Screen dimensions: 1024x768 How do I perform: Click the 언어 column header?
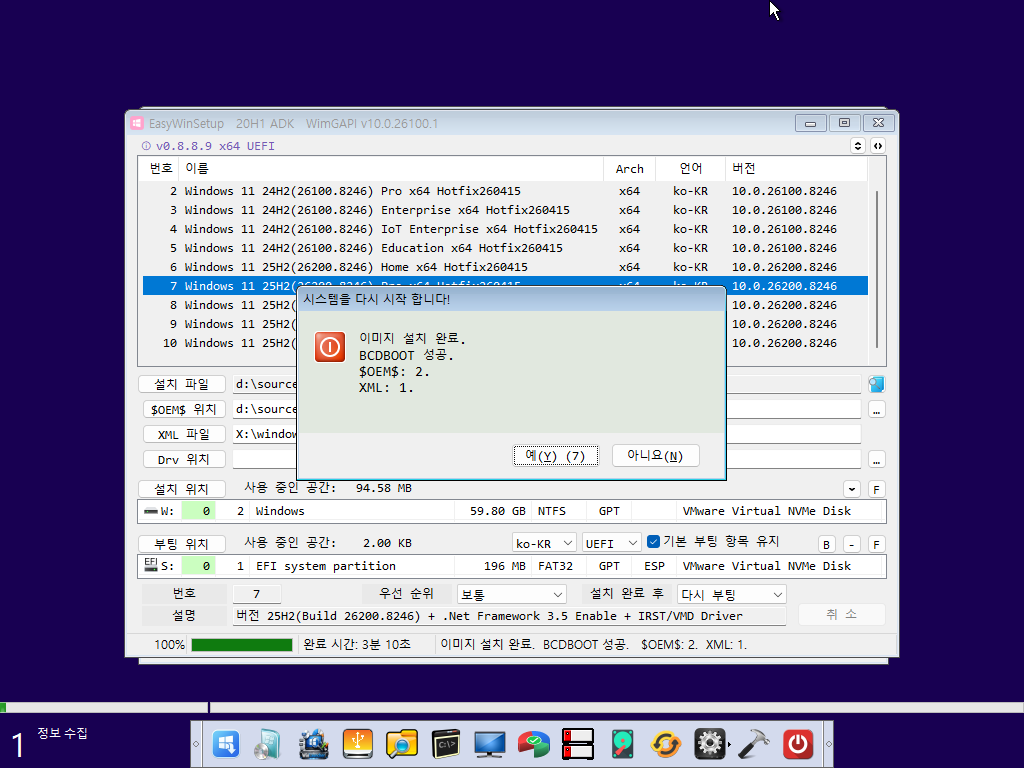tap(690, 168)
